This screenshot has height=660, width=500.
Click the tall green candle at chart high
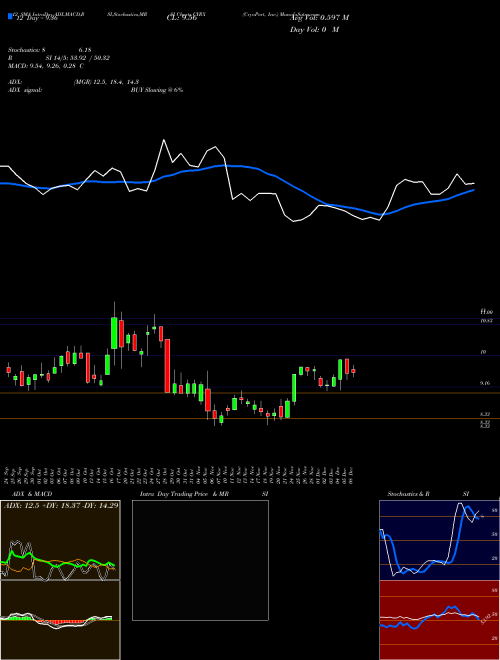click(114, 333)
